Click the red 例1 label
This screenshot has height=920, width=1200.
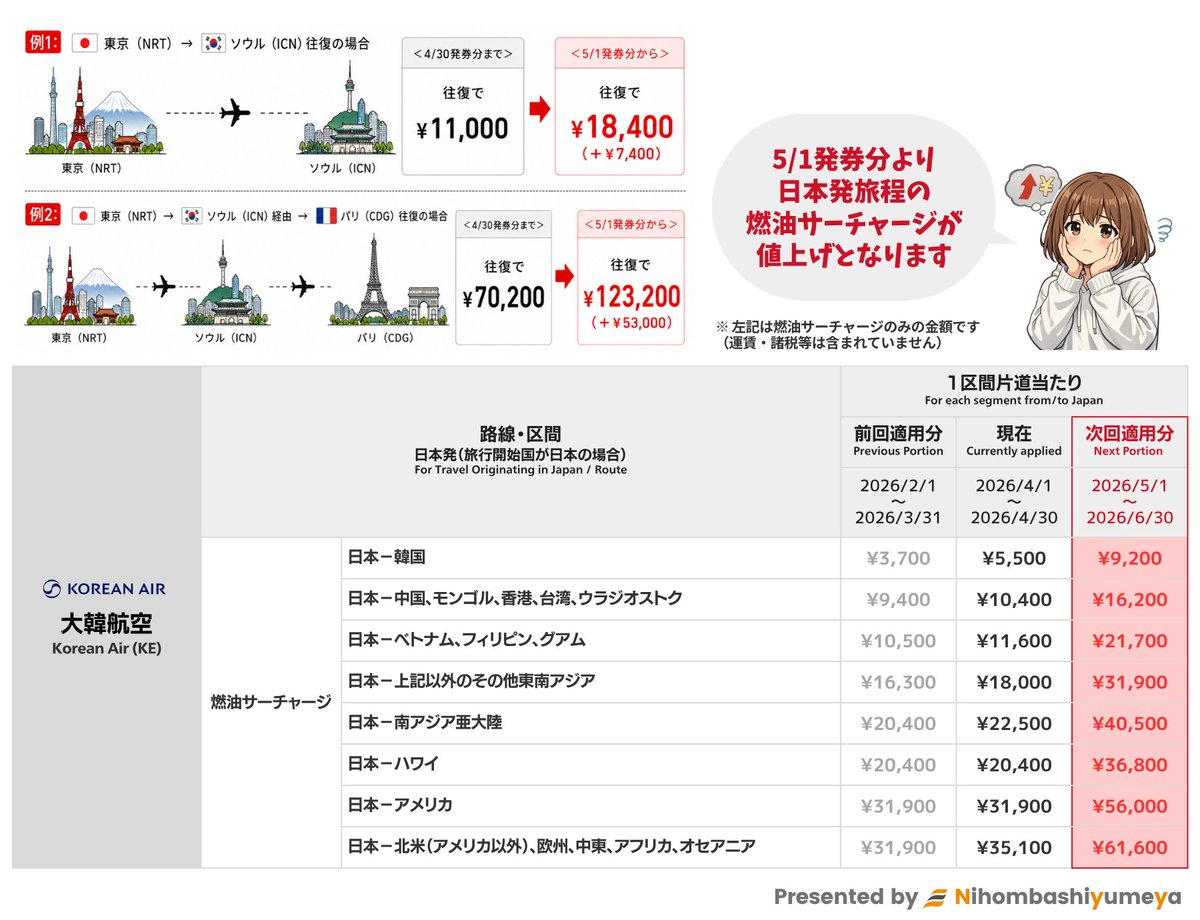(44, 43)
